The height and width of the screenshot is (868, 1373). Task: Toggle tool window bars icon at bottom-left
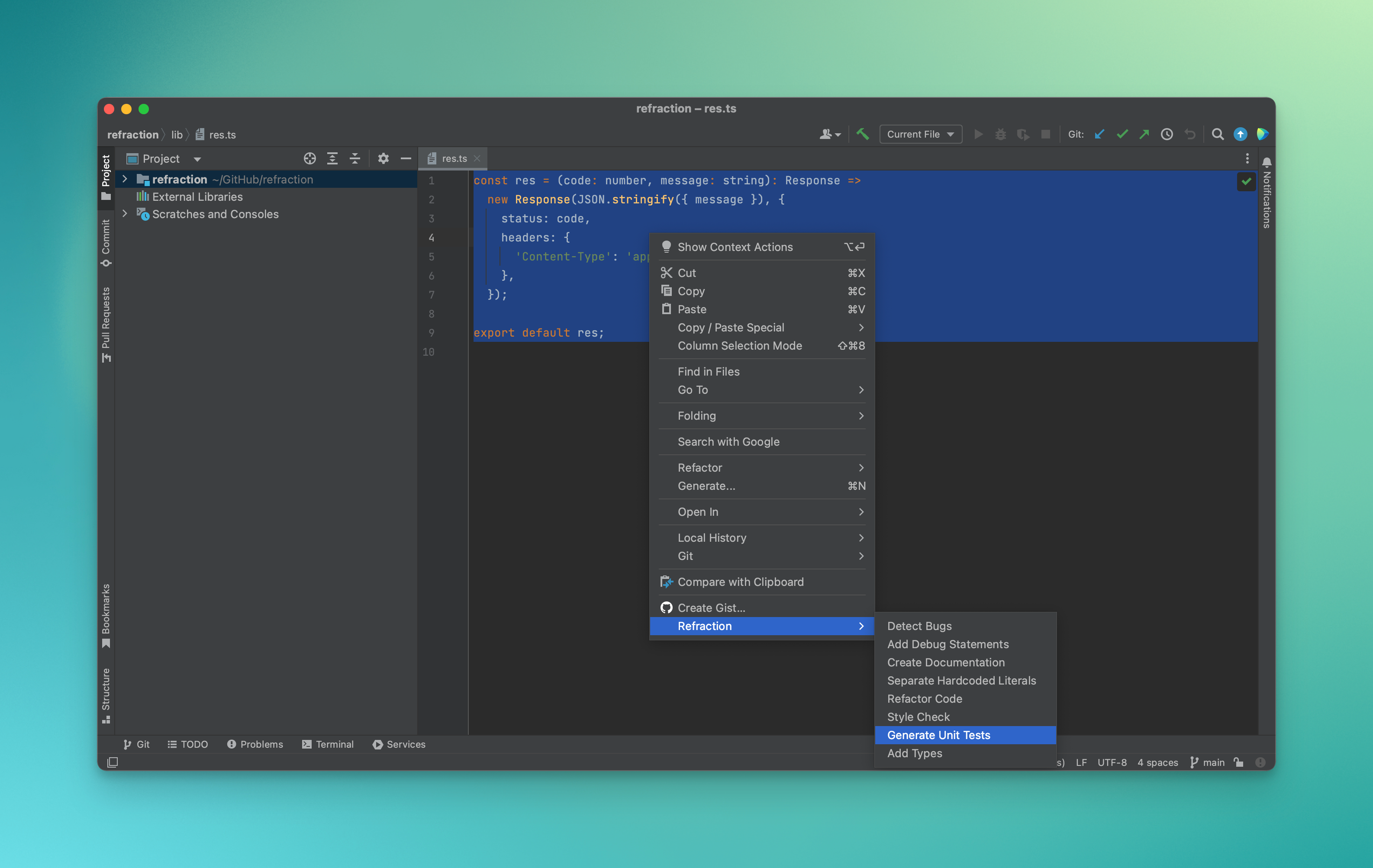(113, 762)
